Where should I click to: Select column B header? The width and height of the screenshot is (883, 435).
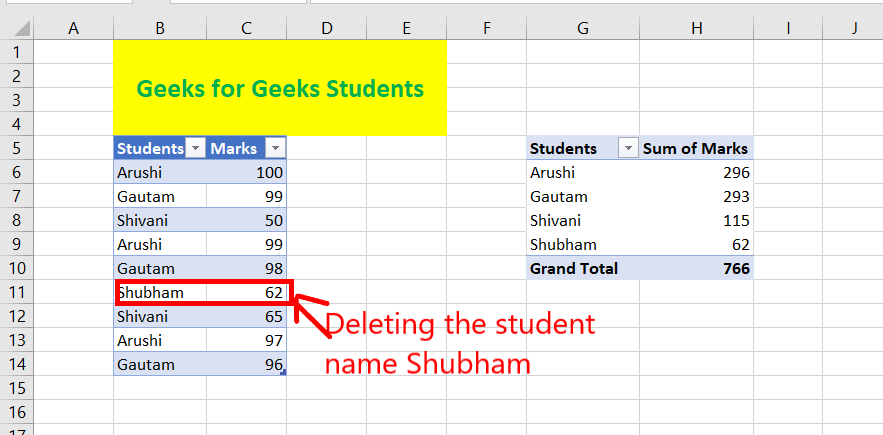click(160, 28)
